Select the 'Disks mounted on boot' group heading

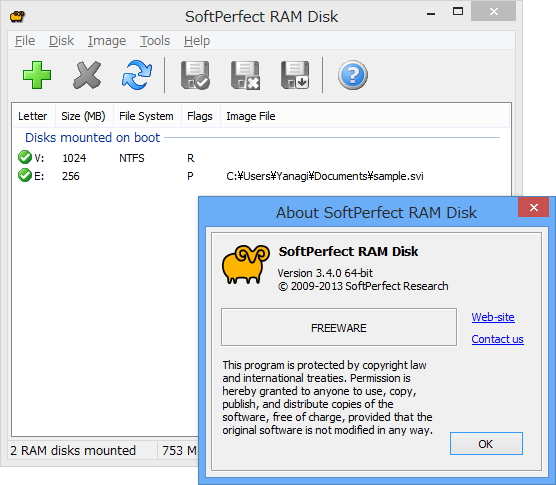[93, 138]
